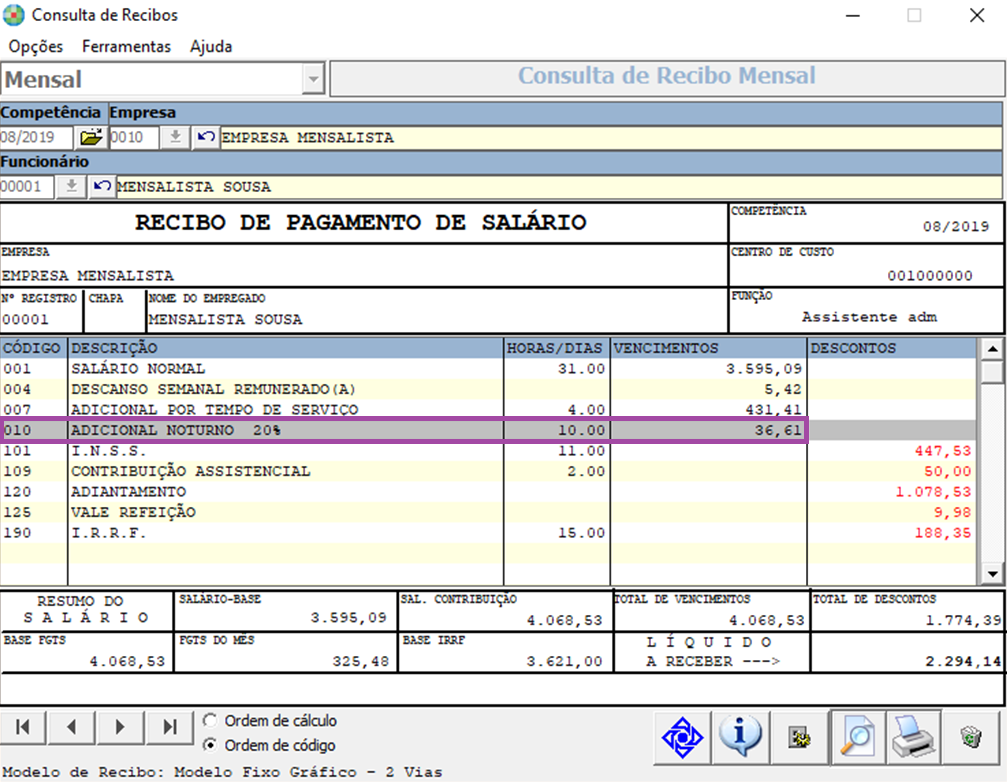
Task: Click the DESCRIÇÃO column header
Action: point(285,348)
